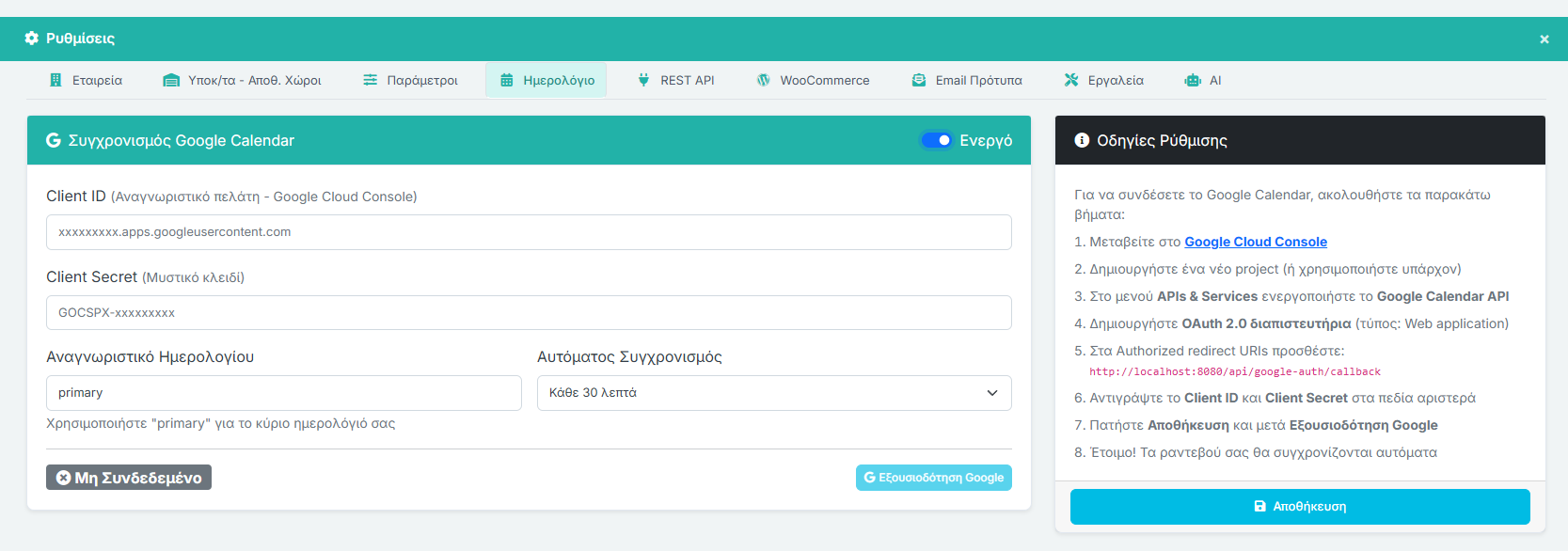
Task: Click the WordPress icon for WooCommerce
Action: tap(764, 80)
